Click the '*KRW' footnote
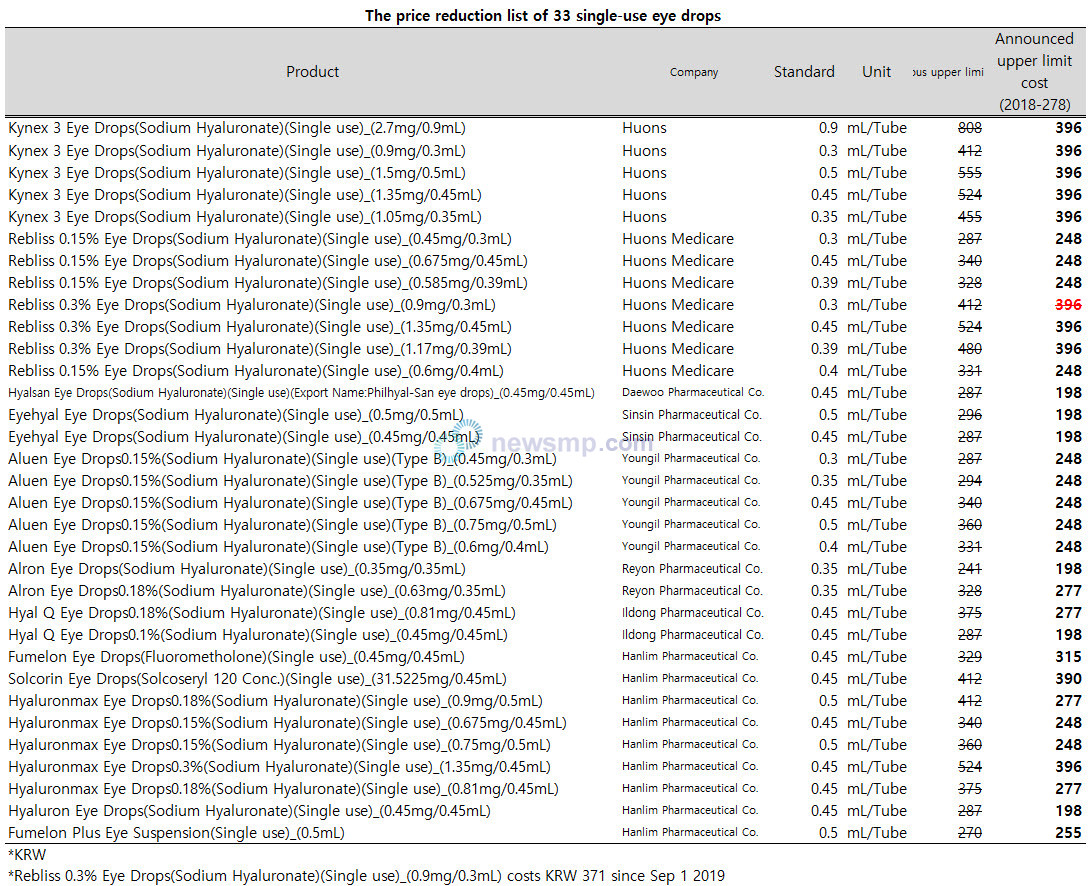Viewport: 1092px width, 886px height. point(26,855)
